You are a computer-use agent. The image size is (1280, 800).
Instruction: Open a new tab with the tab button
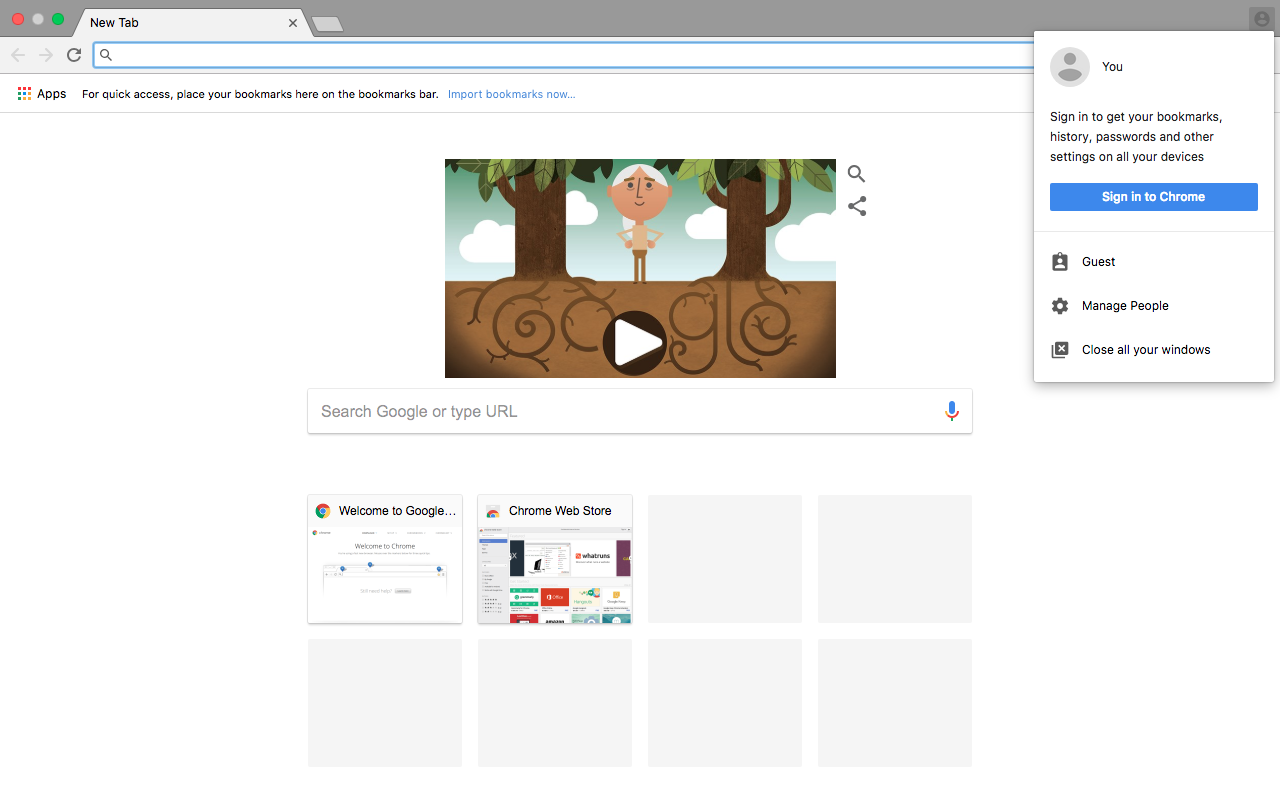tap(327, 24)
